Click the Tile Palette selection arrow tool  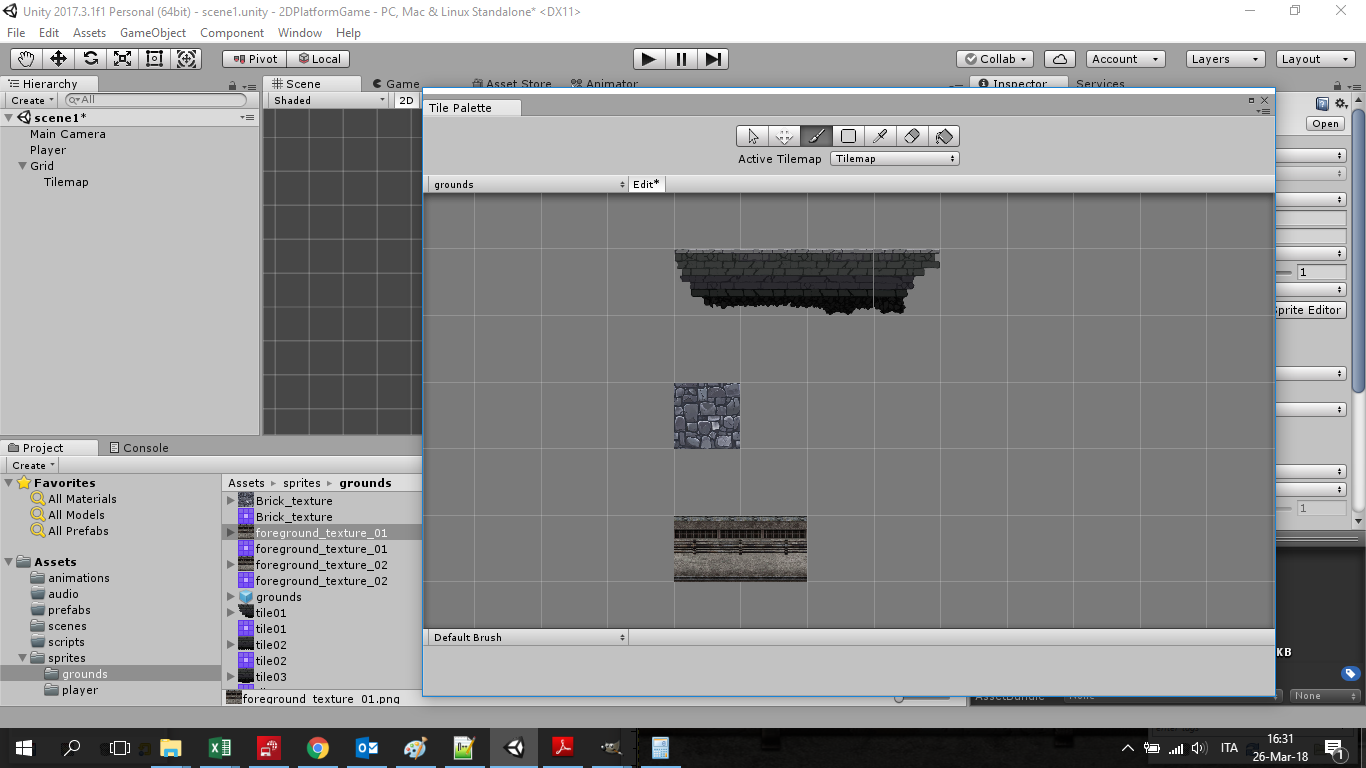(x=753, y=136)
